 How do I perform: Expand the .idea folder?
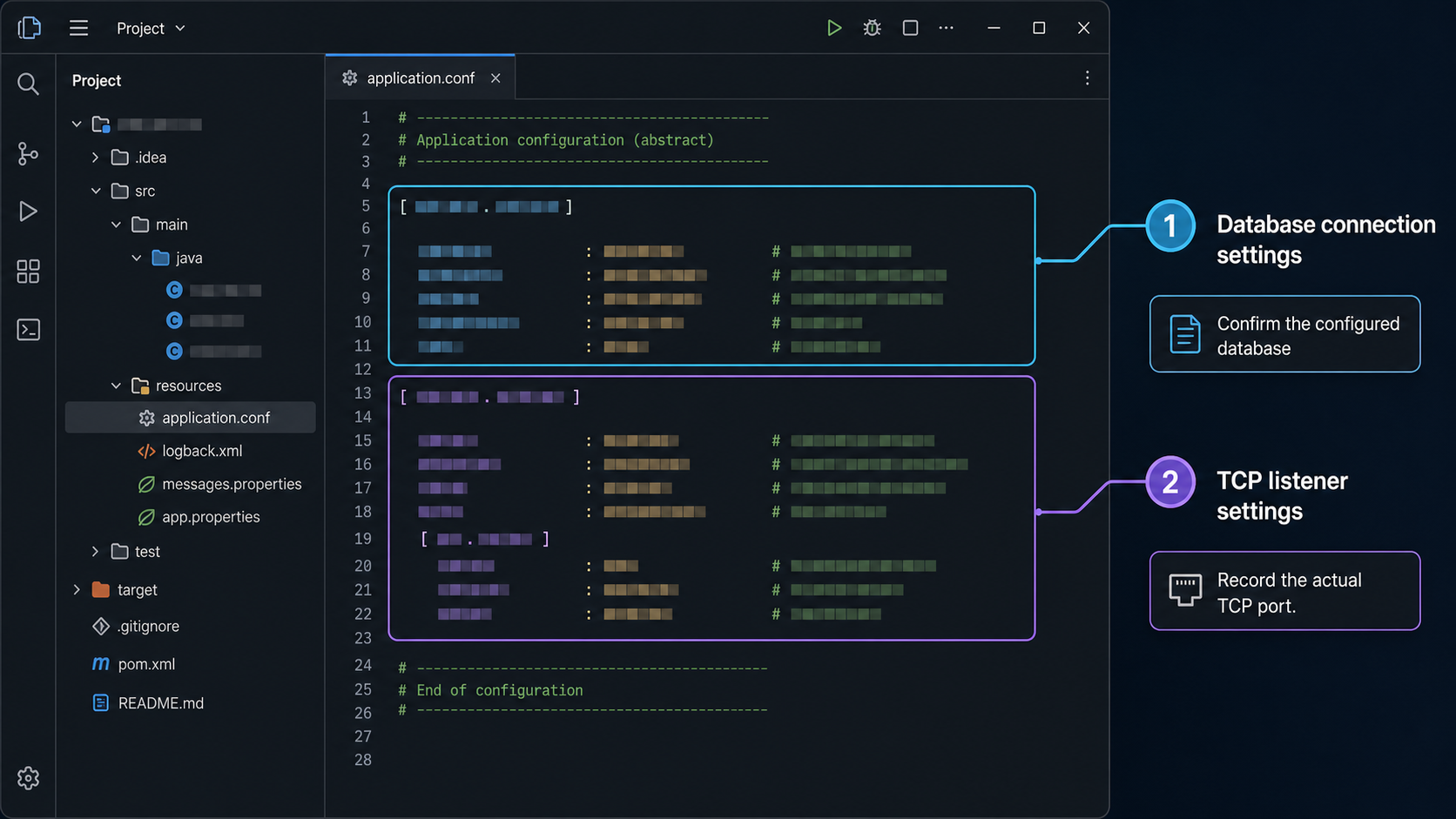click(x=95, y=158)
